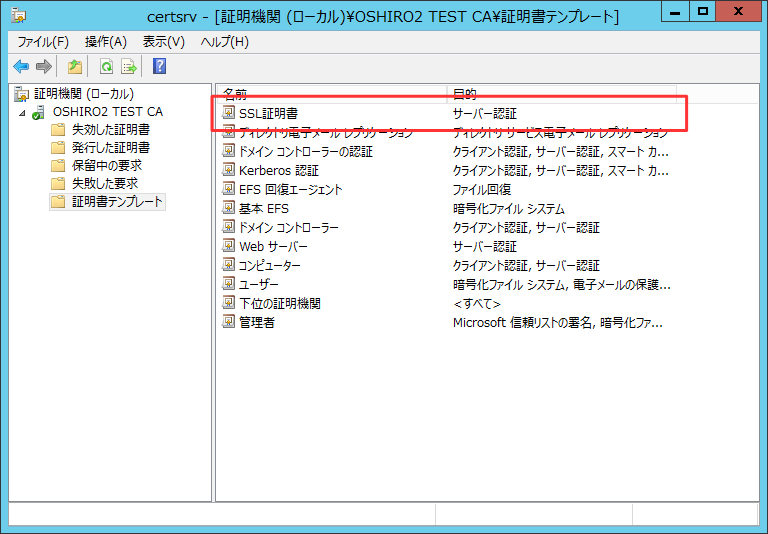This screenshot has width=768, height=534.
Task: Minimize the certsrv window
Action: (x=675, y=11)
